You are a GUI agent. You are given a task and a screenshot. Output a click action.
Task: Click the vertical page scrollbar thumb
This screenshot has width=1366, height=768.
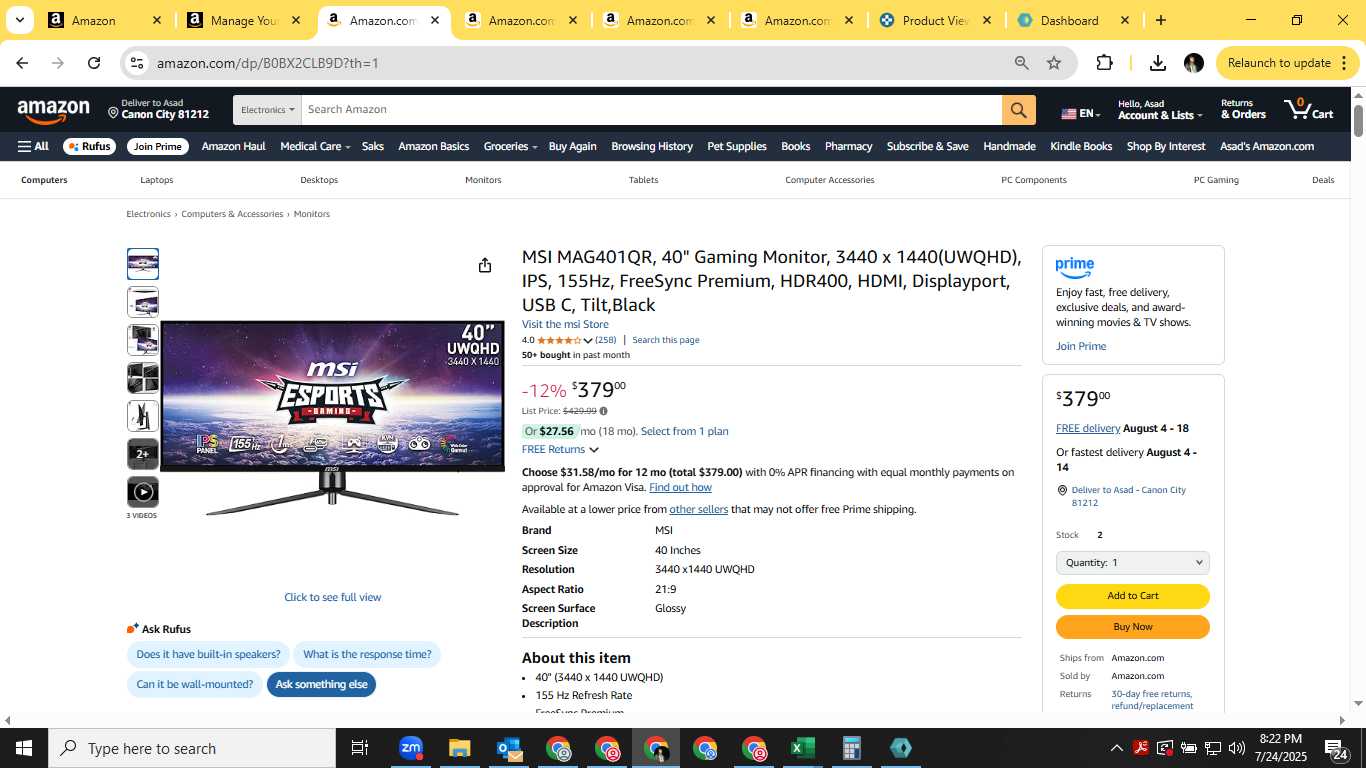click(1358, 121)
